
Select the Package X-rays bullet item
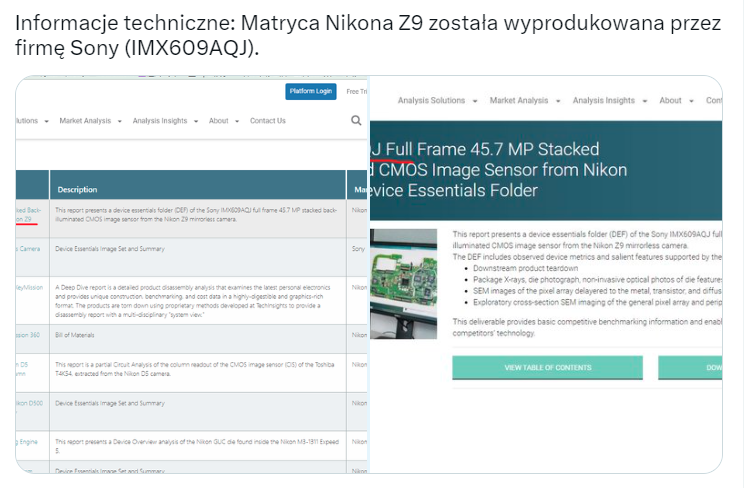pos(597,280)
